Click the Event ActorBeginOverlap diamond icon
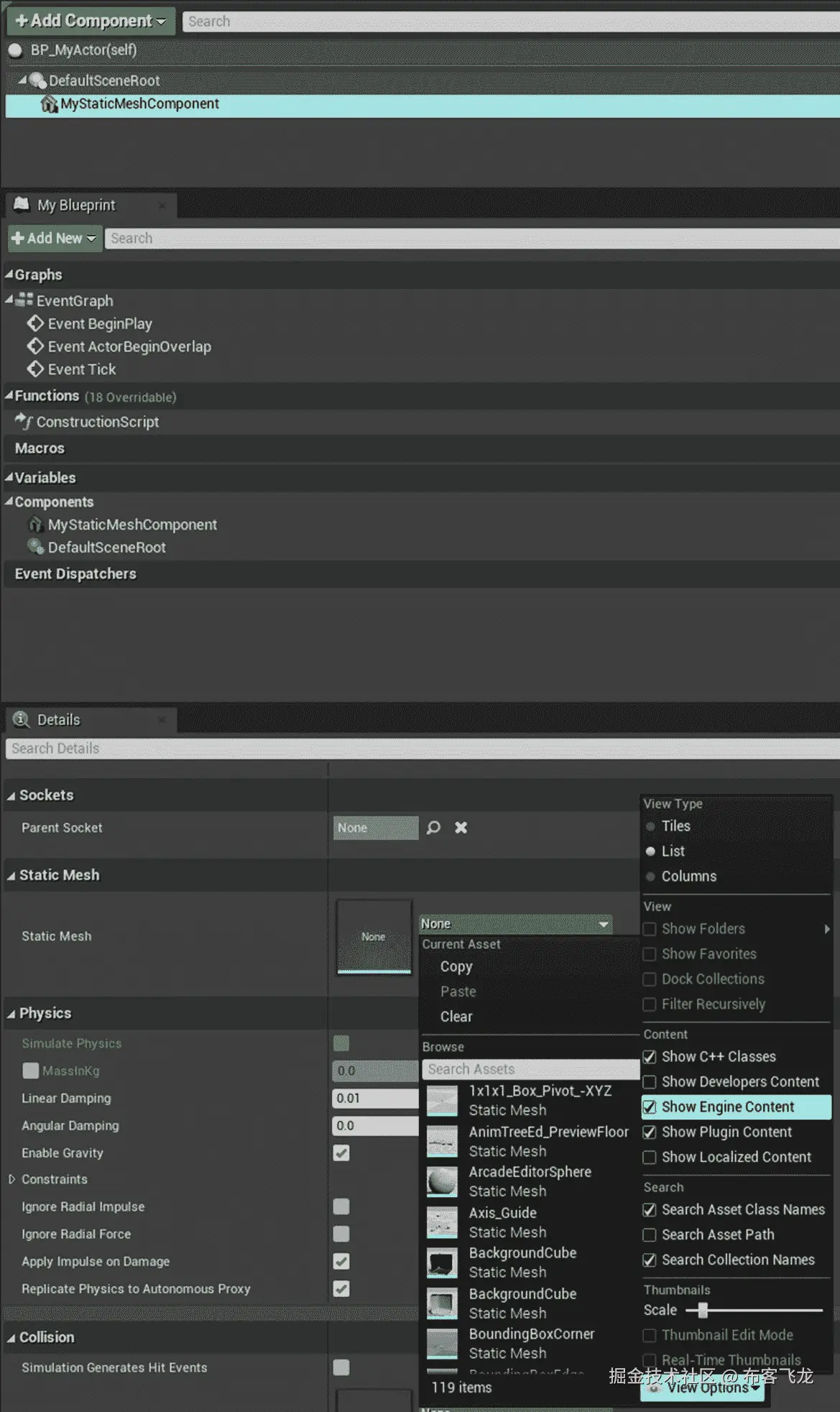The height and width of the screenshot is (1412, 840). [x=35, y=346]
